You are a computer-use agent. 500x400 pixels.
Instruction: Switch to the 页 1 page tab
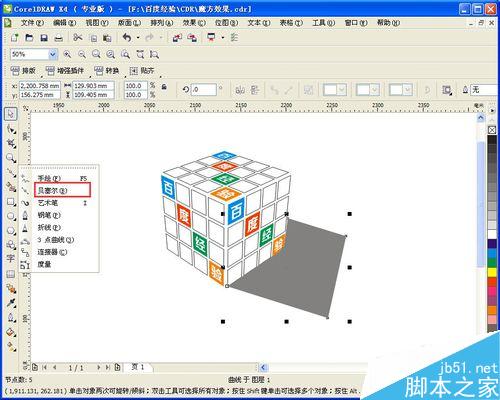[138, 367]
